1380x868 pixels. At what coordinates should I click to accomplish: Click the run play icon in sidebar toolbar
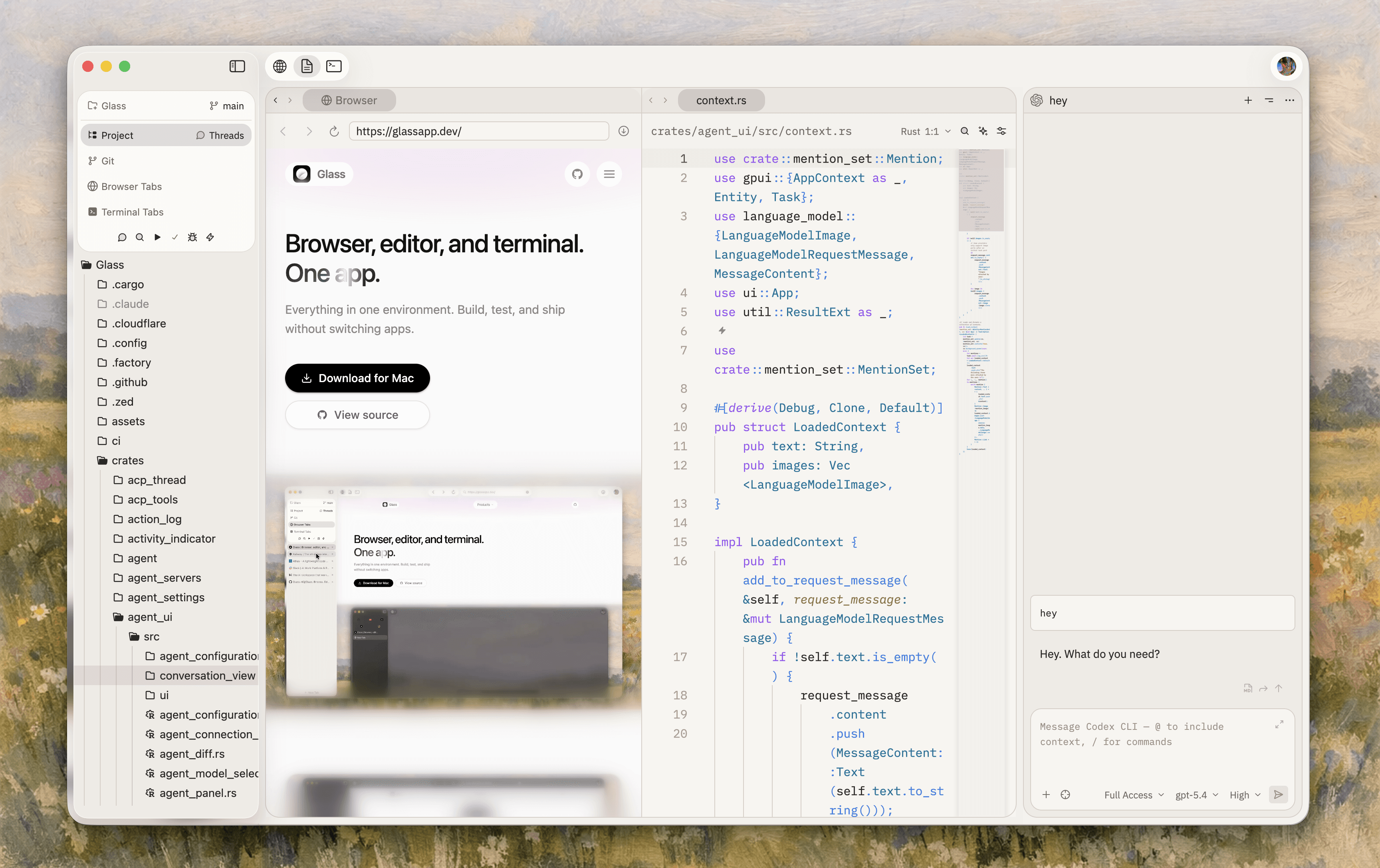[x=157, y=237]
